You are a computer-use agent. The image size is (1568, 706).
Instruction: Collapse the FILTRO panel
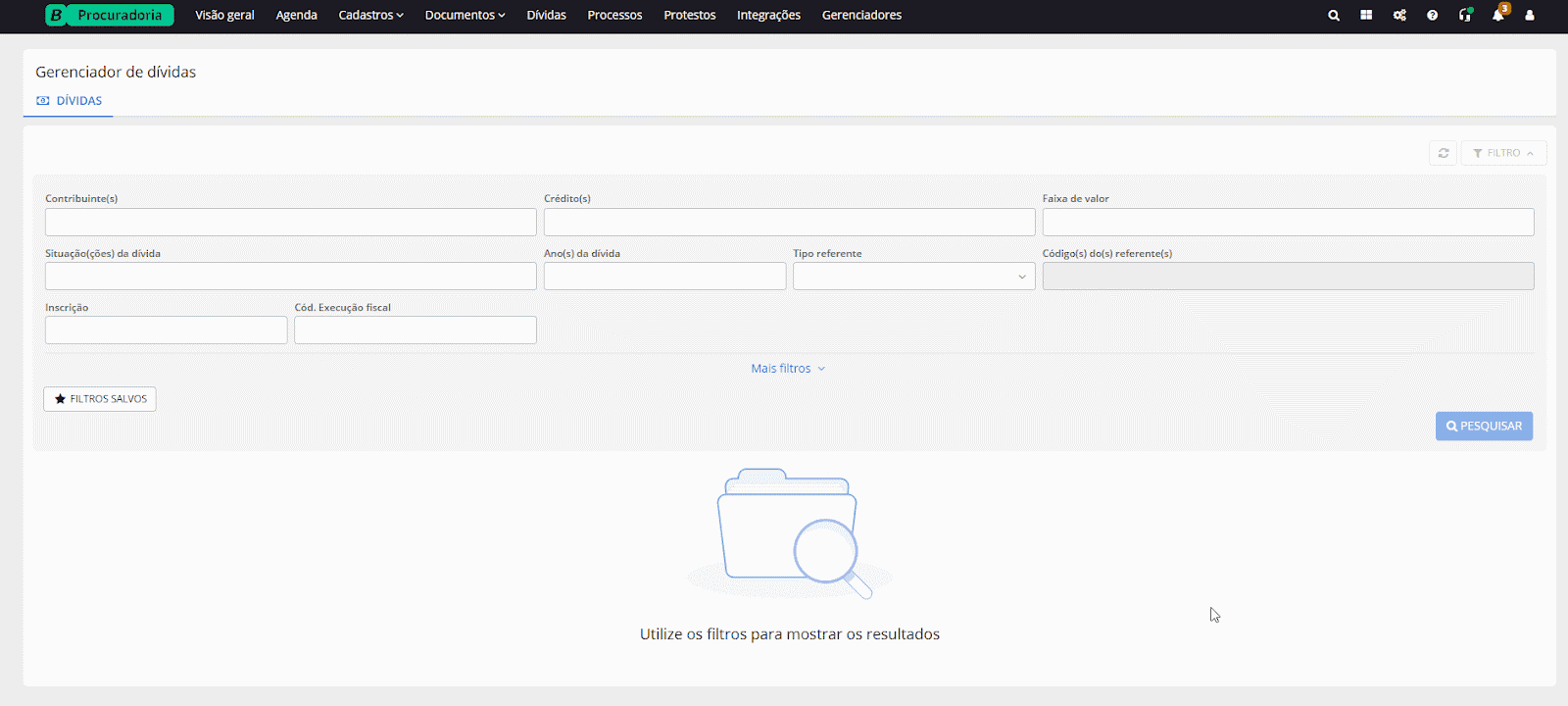click(x=1503, y=153)
